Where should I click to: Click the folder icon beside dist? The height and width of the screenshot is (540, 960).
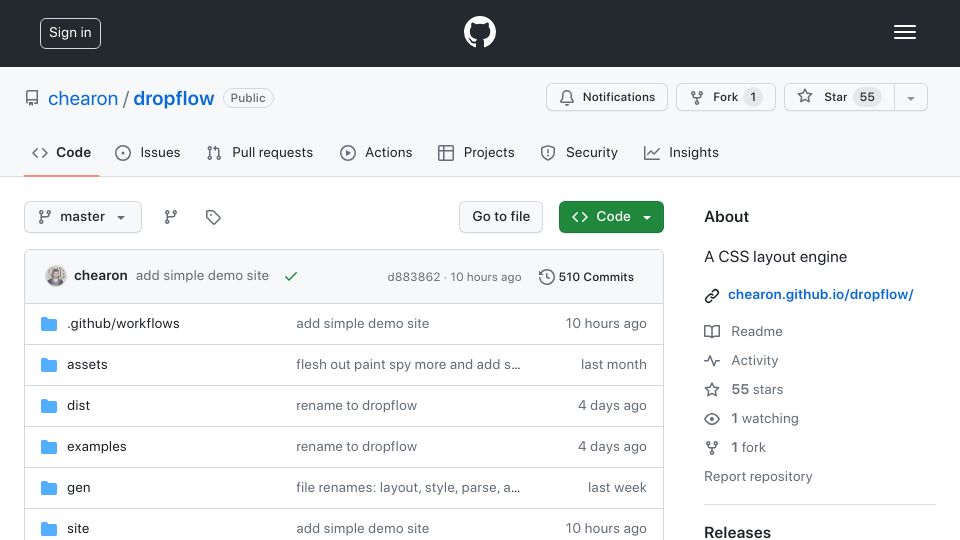click(x=49, y=406)
